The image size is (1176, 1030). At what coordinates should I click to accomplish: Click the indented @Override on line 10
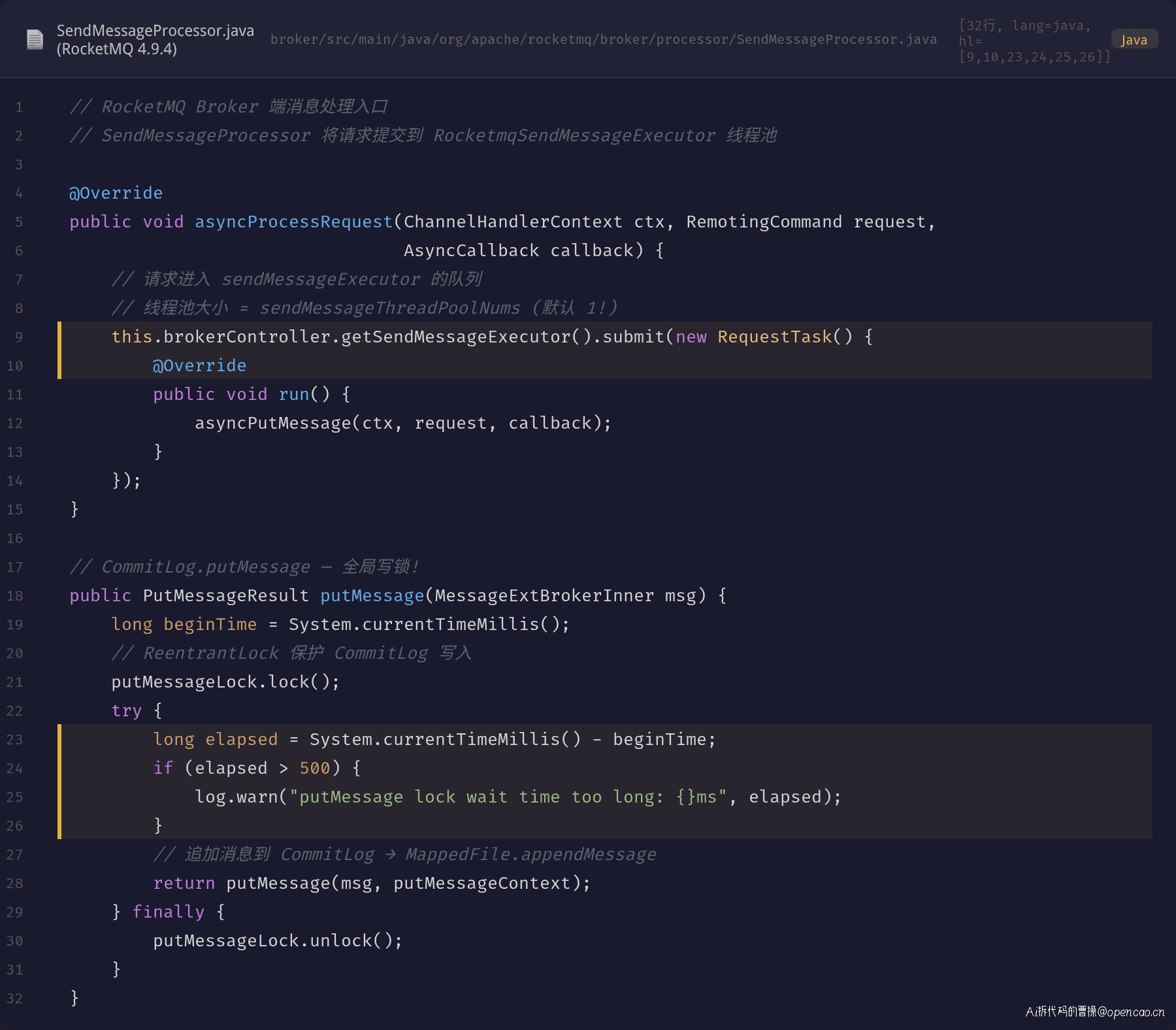[x=200, y=365]
